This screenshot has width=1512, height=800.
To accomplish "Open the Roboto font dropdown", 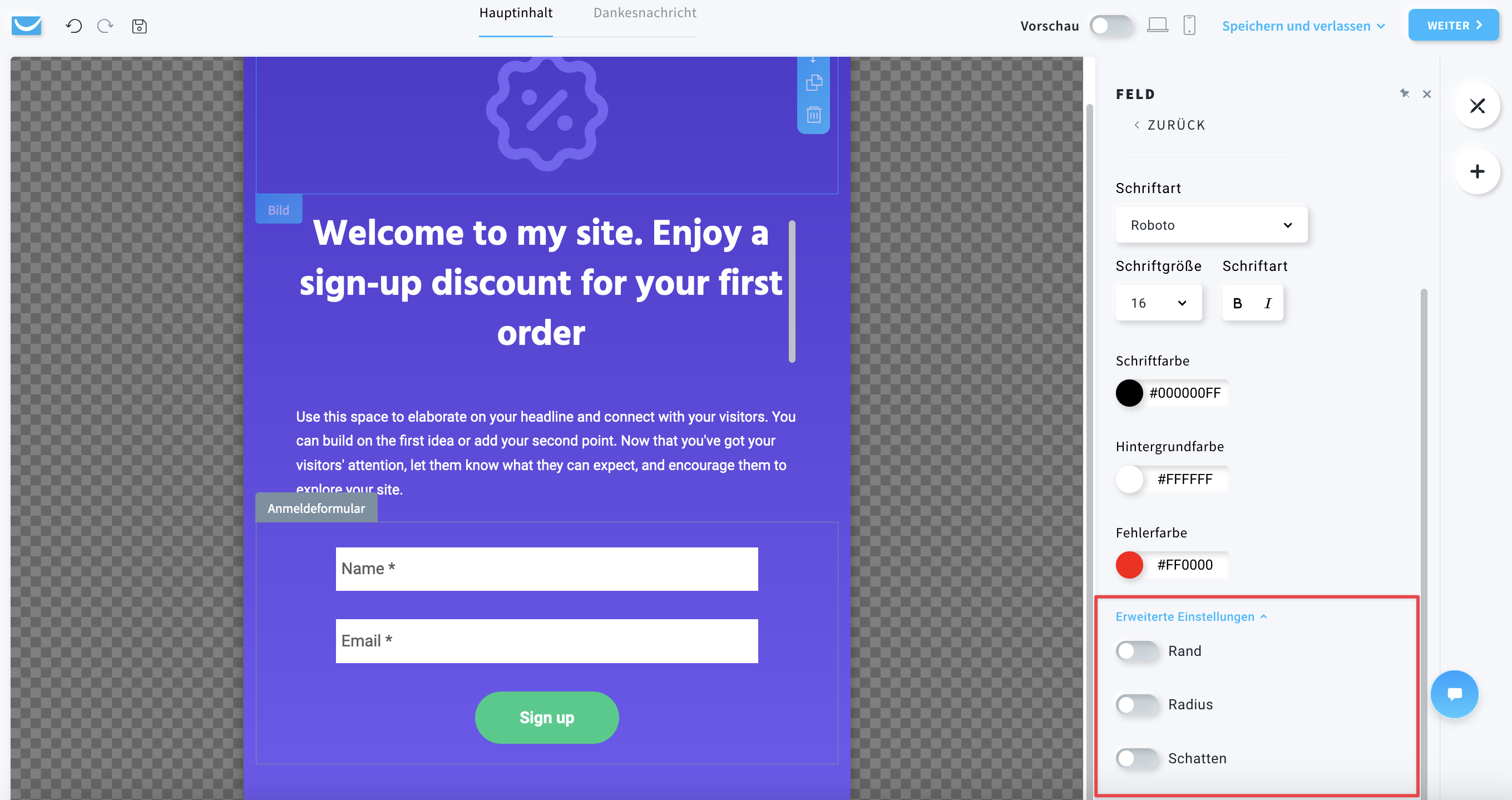I will (x=1212, y=225).
